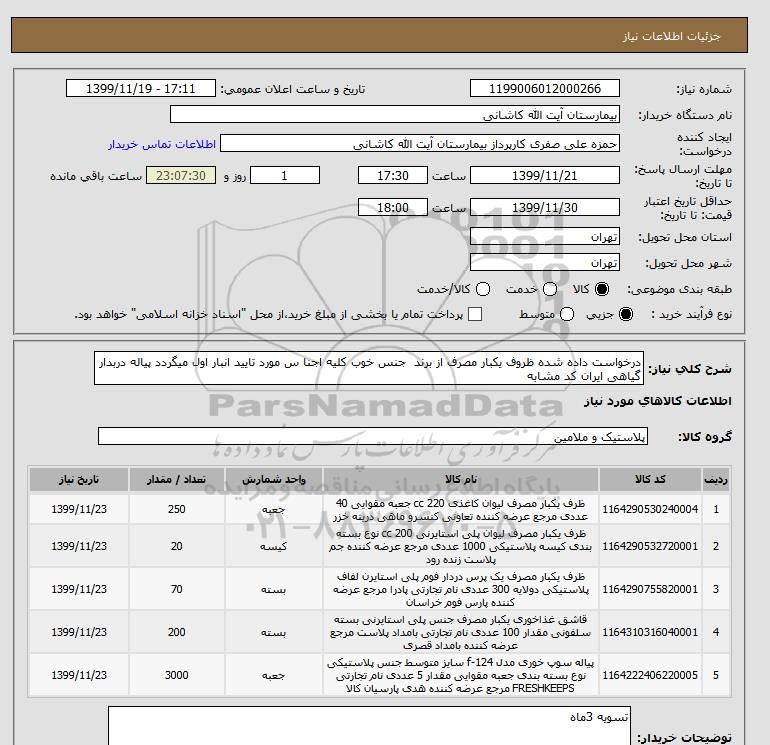Click column header نام کالا
This screenshot has height=745, width=770.
click(461, 479)
